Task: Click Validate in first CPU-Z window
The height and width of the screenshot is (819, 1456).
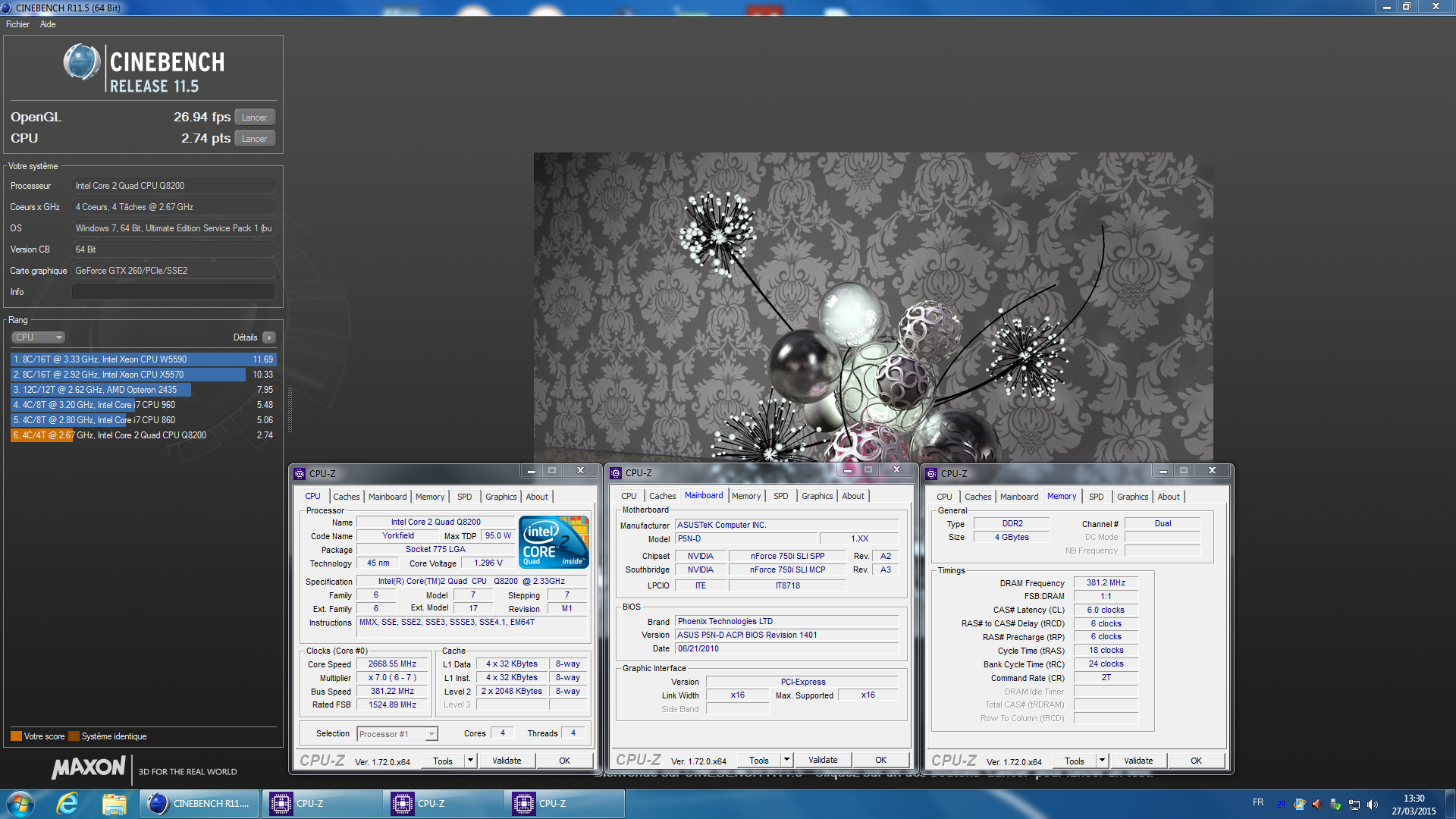Action: [x=507, y=761]
